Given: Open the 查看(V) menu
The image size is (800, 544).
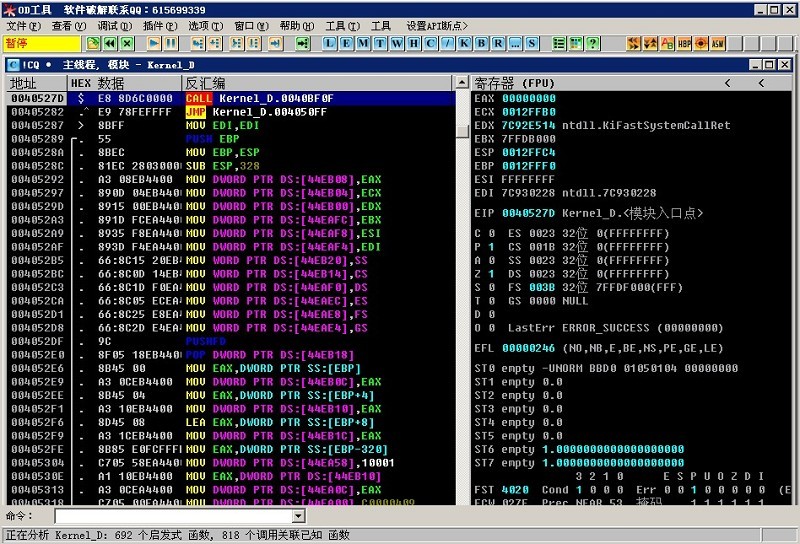Looking at the screenshot, I should click(x=69, y=26).
